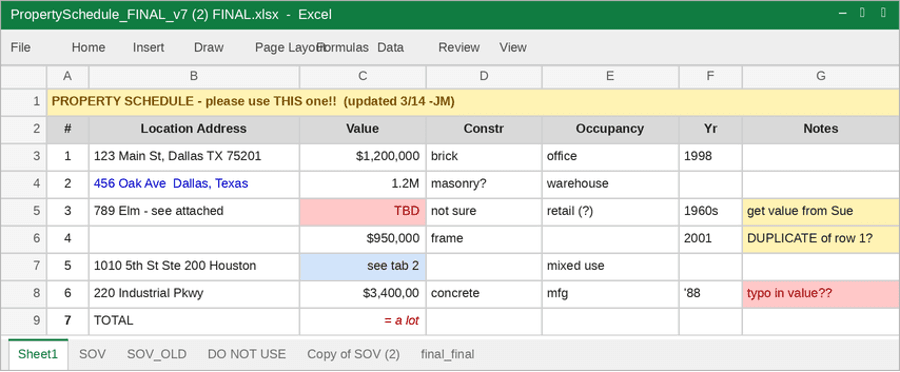Screen dimensions: 900x372
Task: Switch to the DO NOT USE sheet
Action: click(247, 354)
